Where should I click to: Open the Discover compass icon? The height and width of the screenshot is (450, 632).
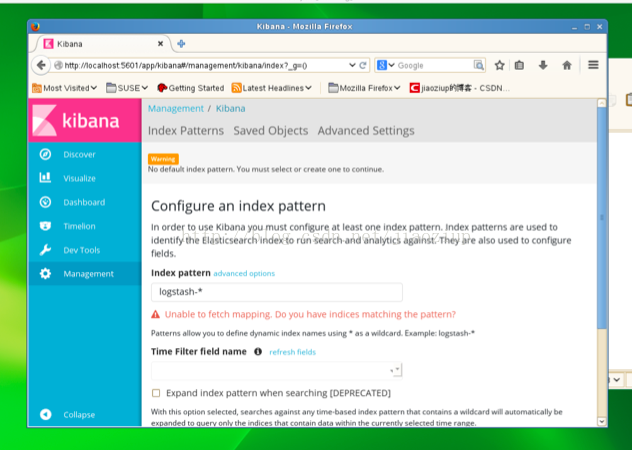click(45, 154)
